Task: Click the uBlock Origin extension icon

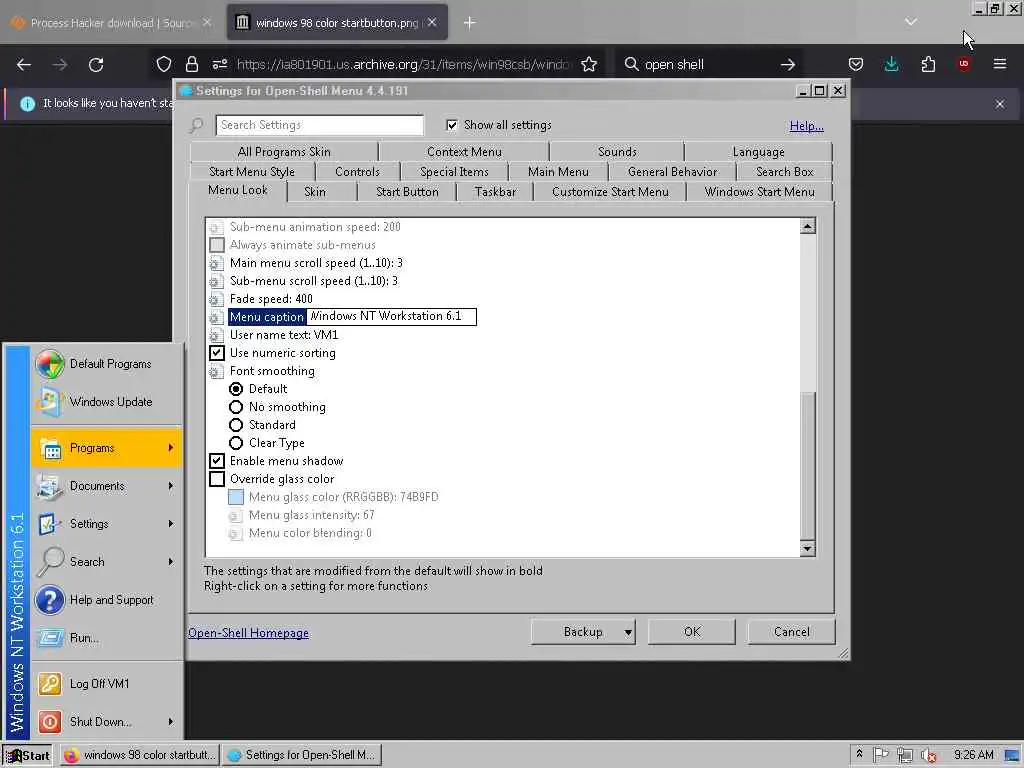Action: coord(964,64)
